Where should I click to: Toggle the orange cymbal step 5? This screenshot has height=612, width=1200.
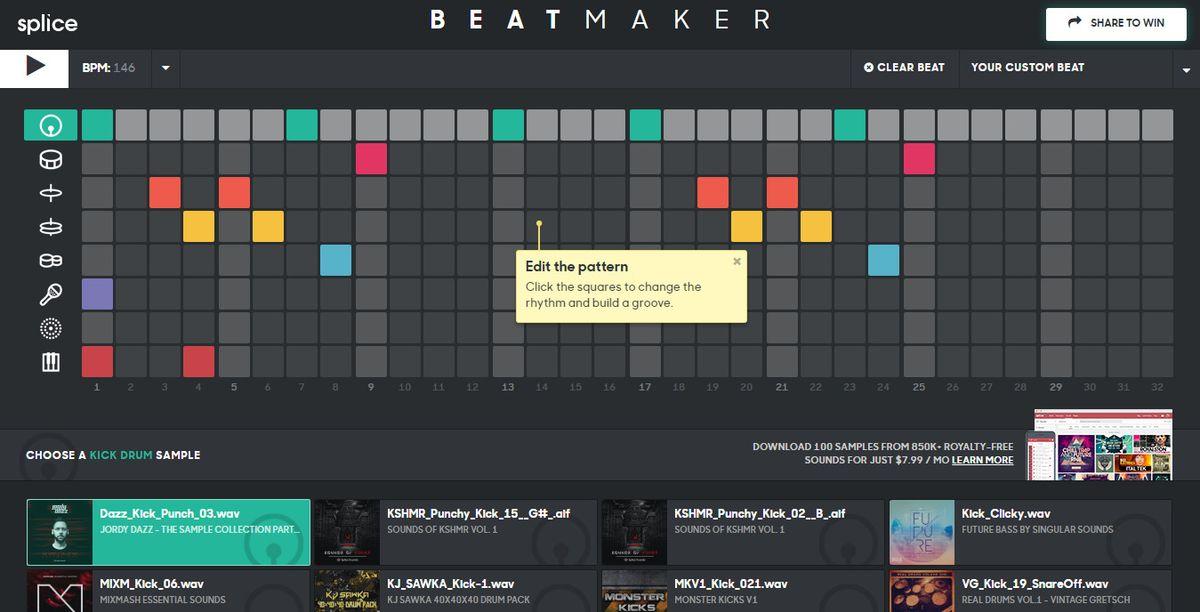coord(234,193)
